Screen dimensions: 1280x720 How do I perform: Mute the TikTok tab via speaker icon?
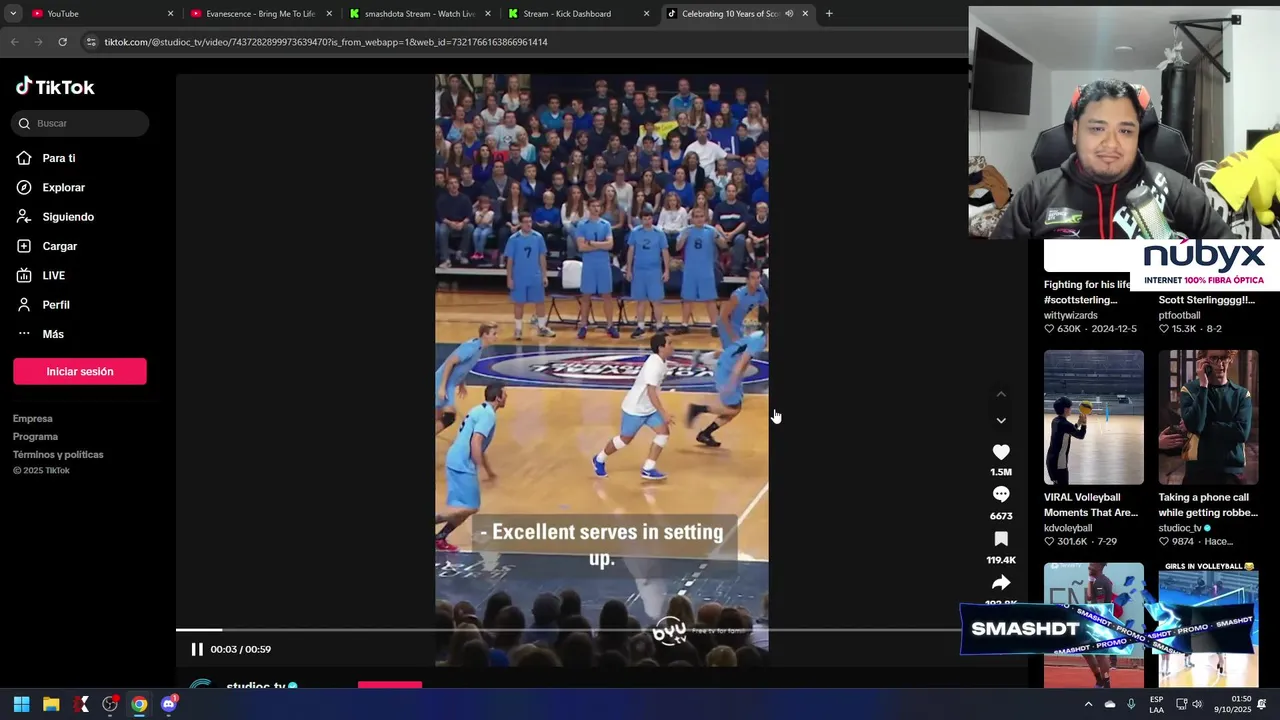pos(789,14)
